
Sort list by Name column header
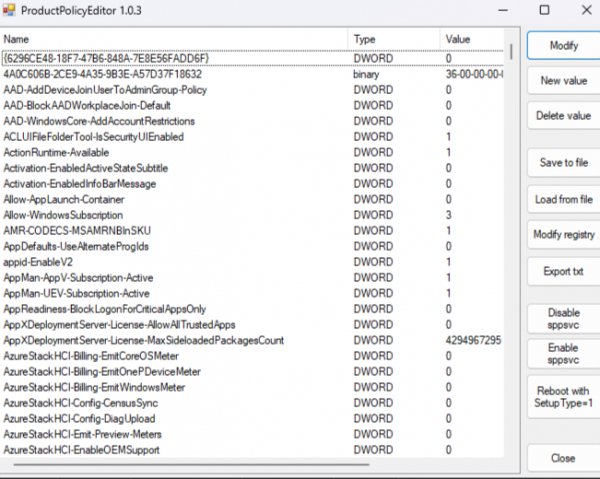click(174, 39)
